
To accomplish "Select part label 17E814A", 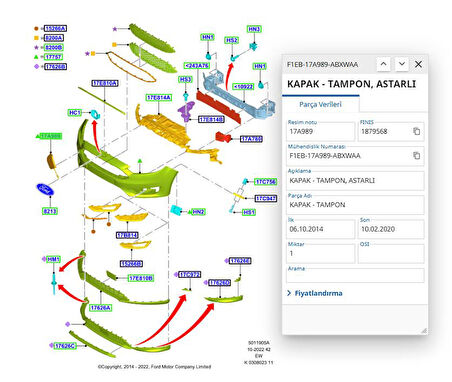I will point(159,98).
